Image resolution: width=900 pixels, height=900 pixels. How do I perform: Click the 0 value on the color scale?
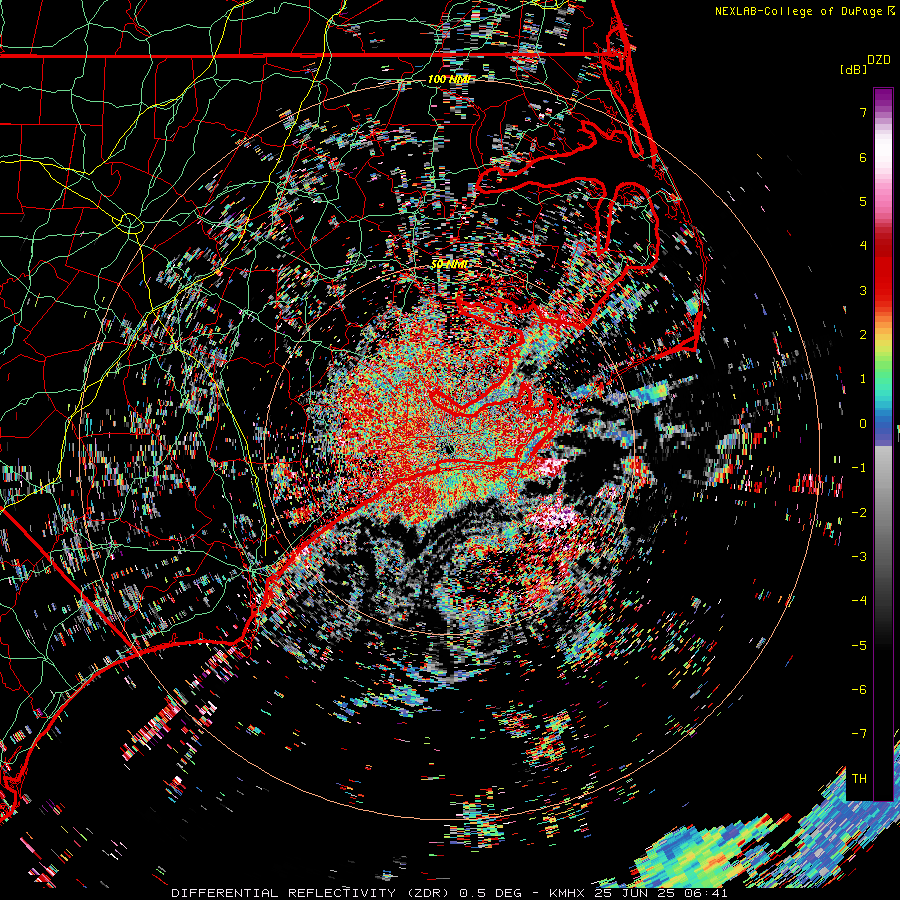click(x=863, y=424)
